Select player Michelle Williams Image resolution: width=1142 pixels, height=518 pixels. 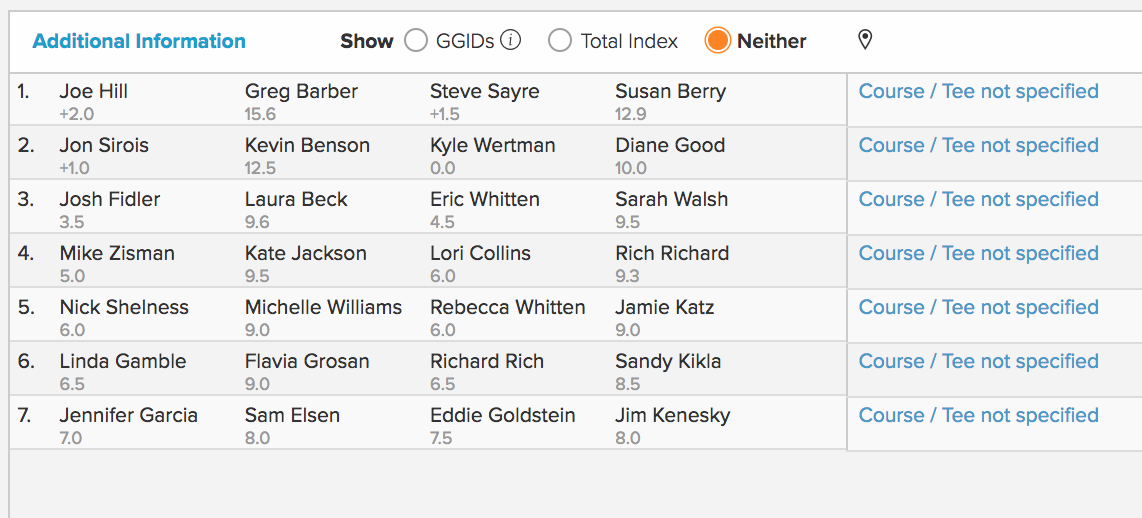pyautogui.click(x=323, y=307)
